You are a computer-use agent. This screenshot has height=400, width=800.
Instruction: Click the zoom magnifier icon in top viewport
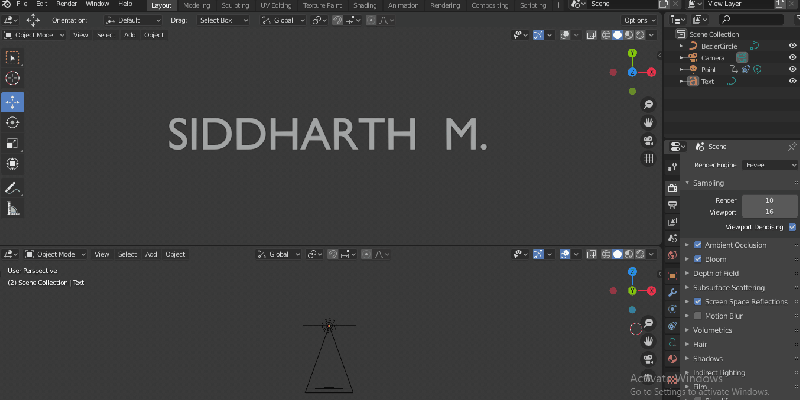click(x=648, y=105)
